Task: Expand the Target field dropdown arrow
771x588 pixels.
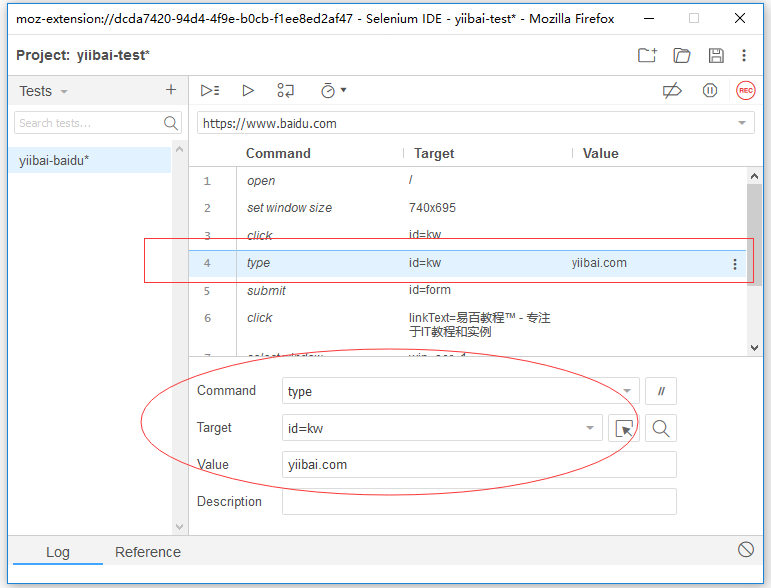Action: coord(590,428)
